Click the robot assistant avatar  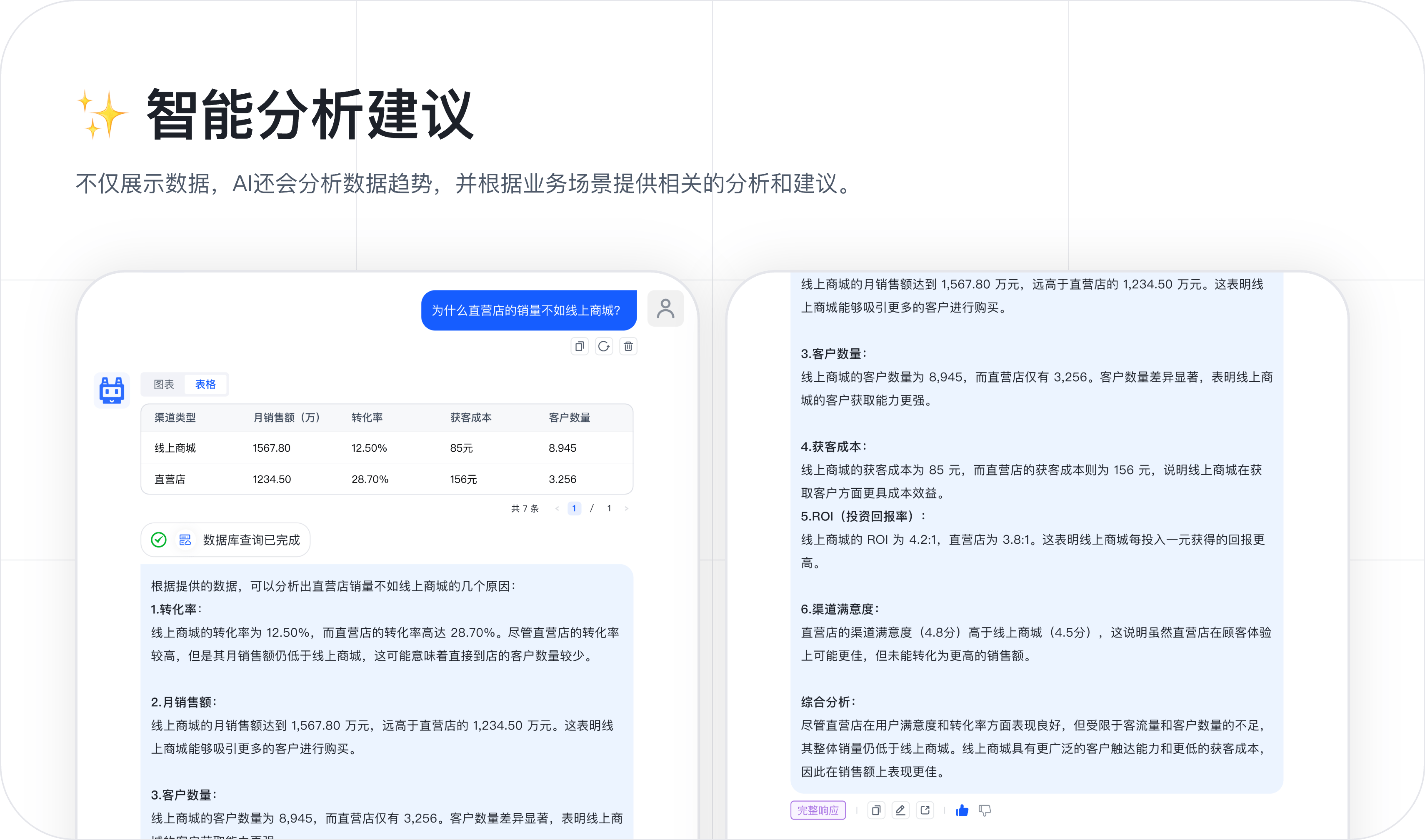112,390
